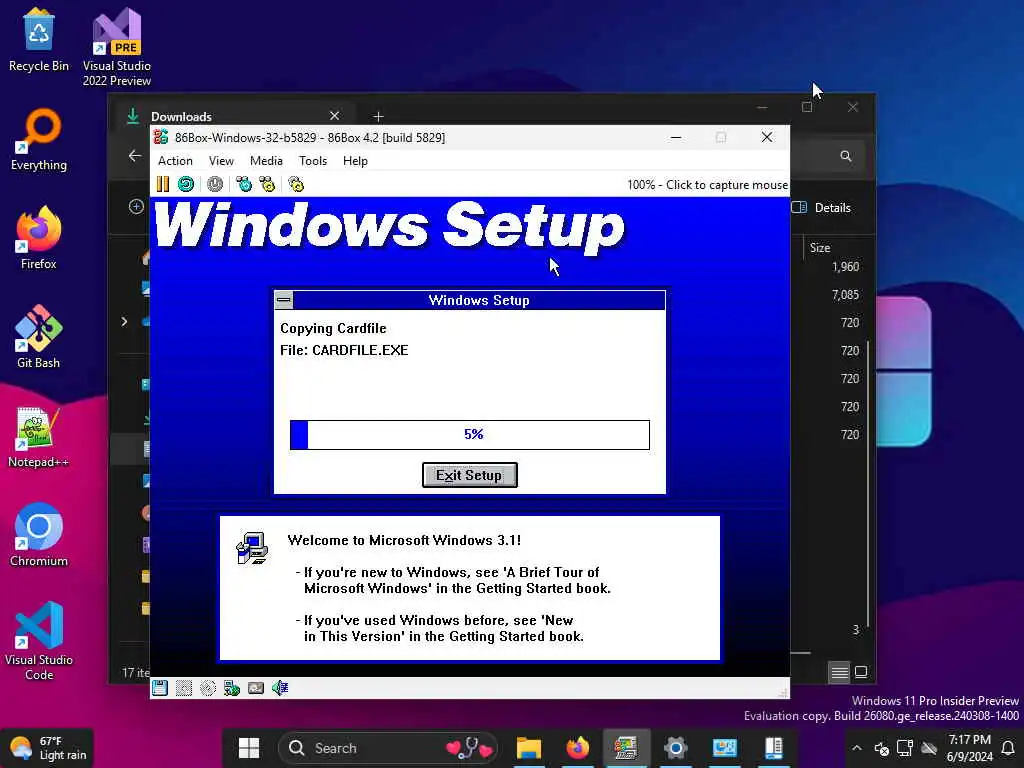Launch Firefox from the desktop shortcut
The height and width of the screenshot is (768, 1024).
pyautogui.click(x=39, y=238)
